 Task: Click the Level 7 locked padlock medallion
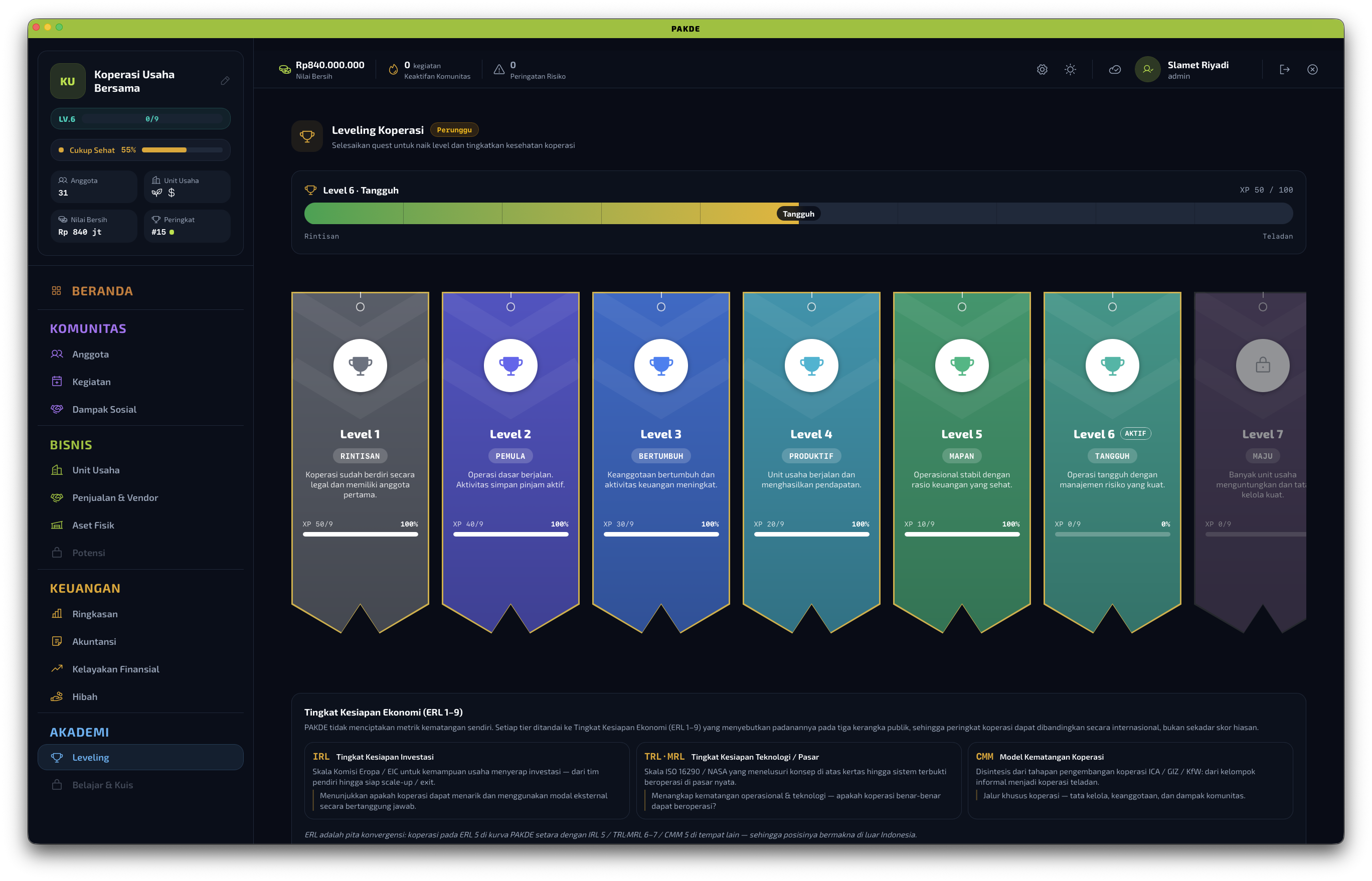(1263, 365)
